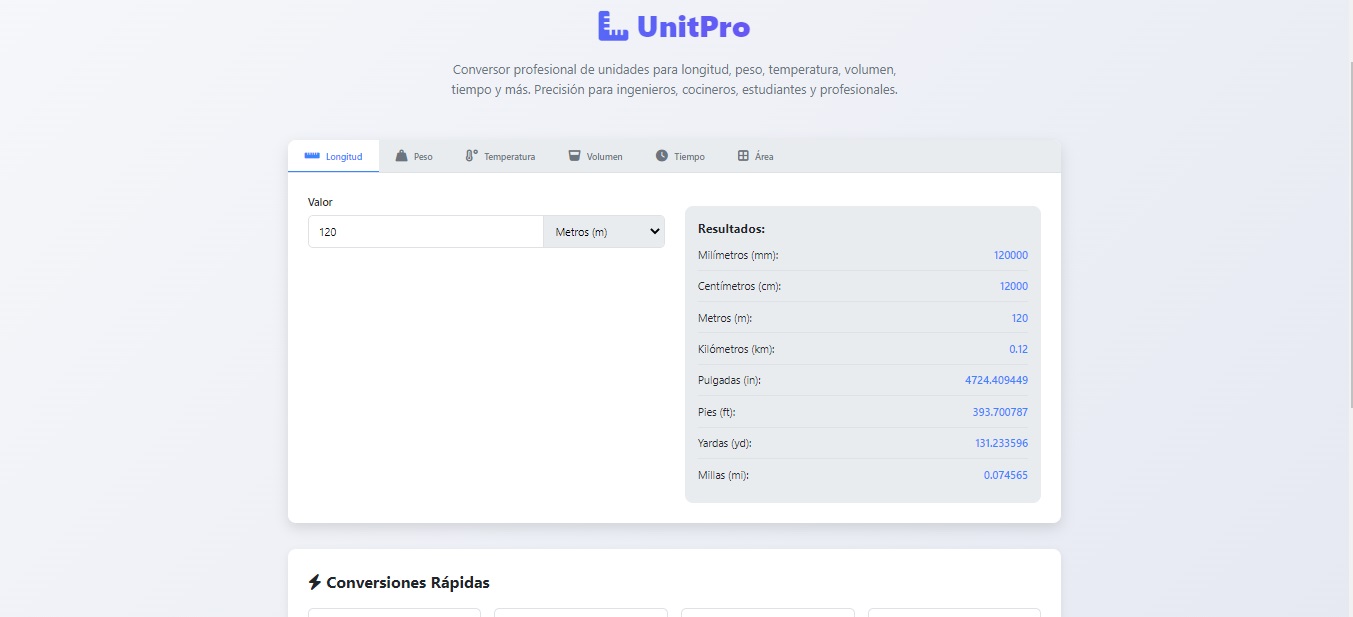Select the Valor input field

(425, 231)
